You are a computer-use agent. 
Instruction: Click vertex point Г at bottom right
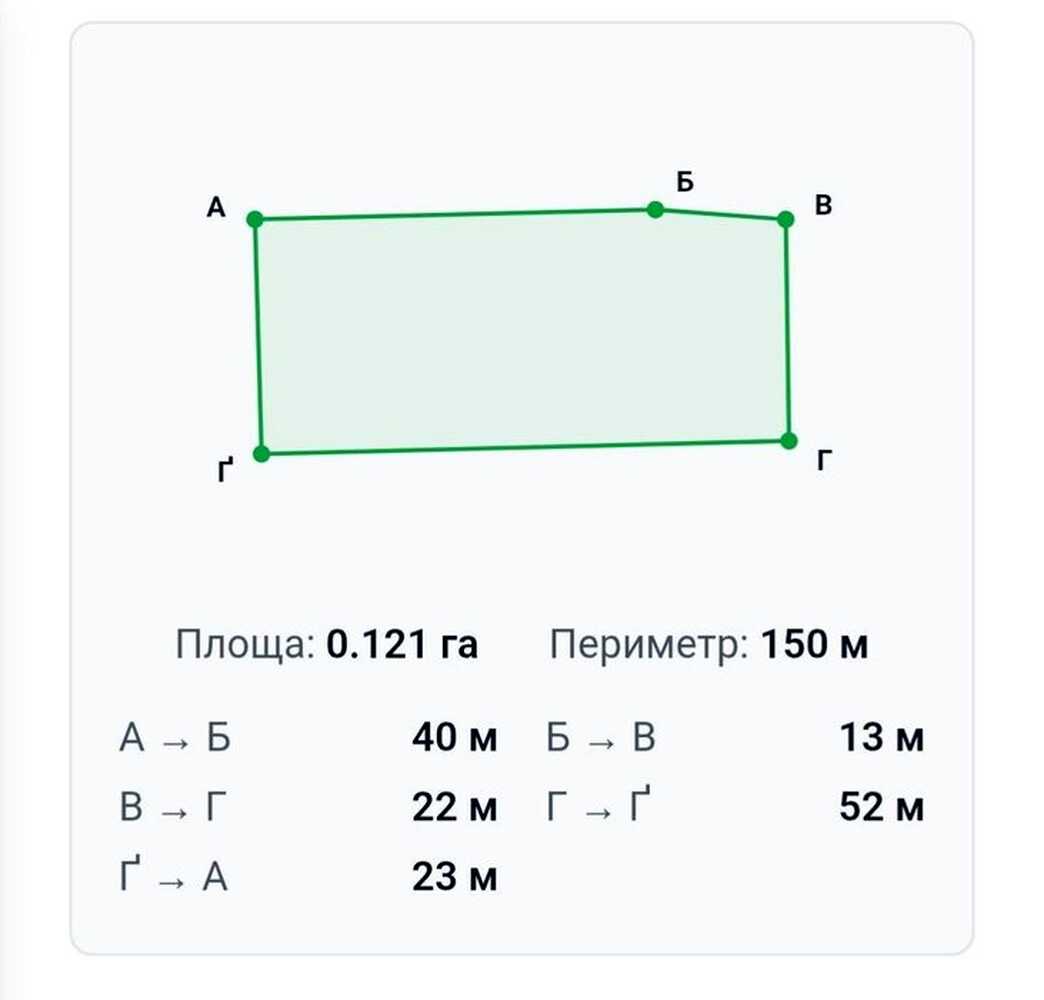point(788,441)
